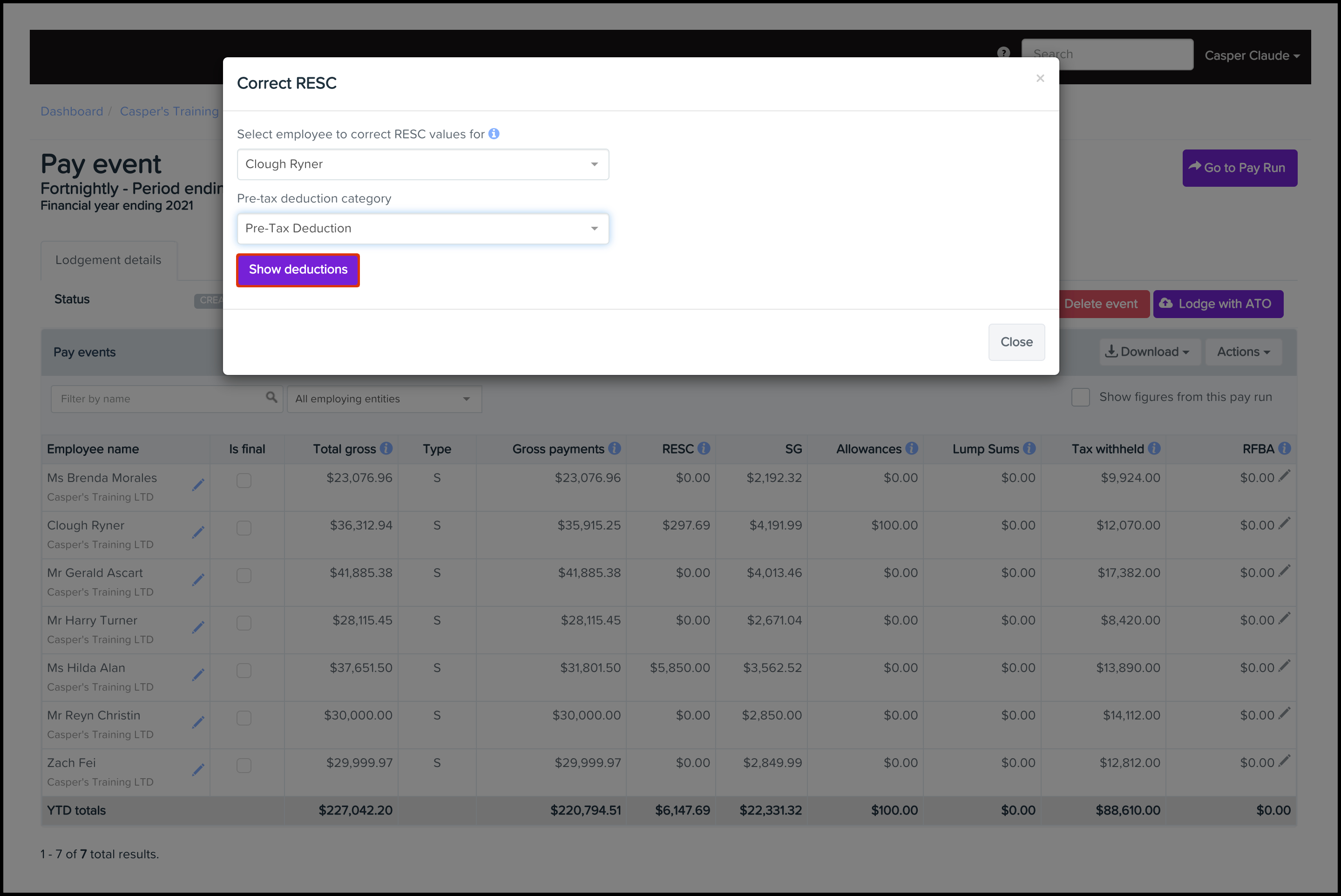This screenshot has width=1341, height=896.
Task: Close the Correct RESC dialog via Close button
Action: click(1016, 342)
